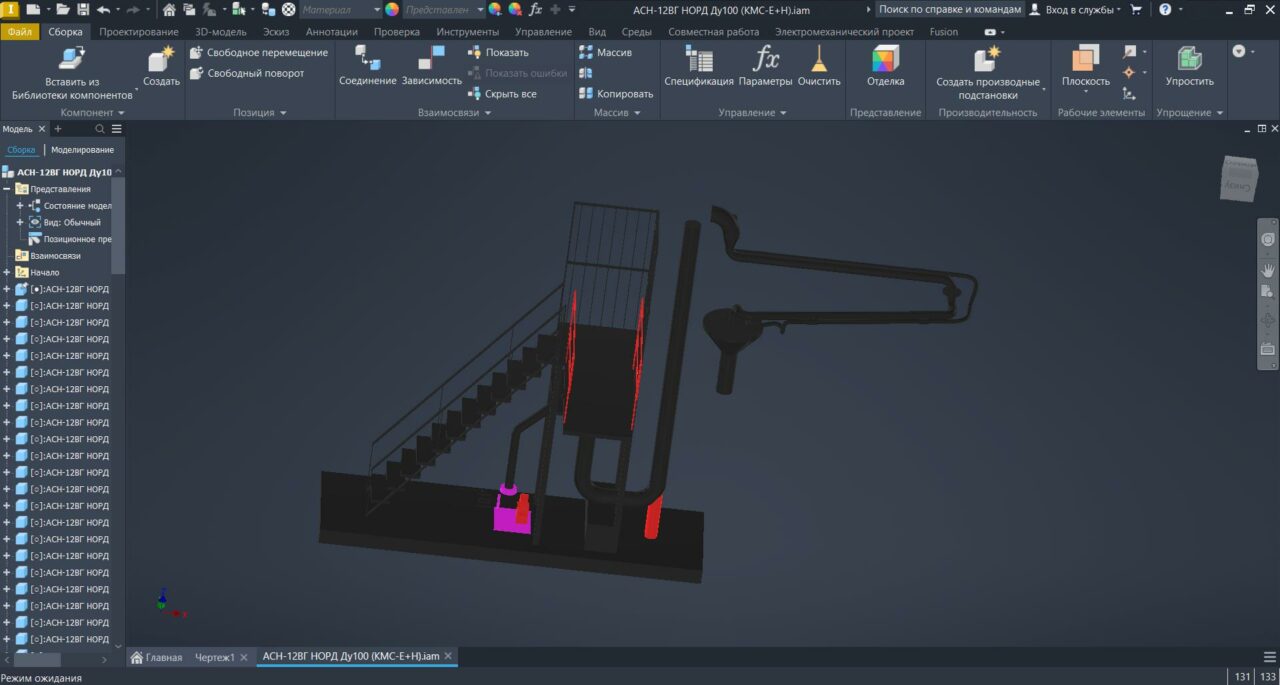Image resolution: width=1280 pixels, height=685 pixels.
Task: Click the Отделка (Finish) cube icon
Action: click(885, 60)
